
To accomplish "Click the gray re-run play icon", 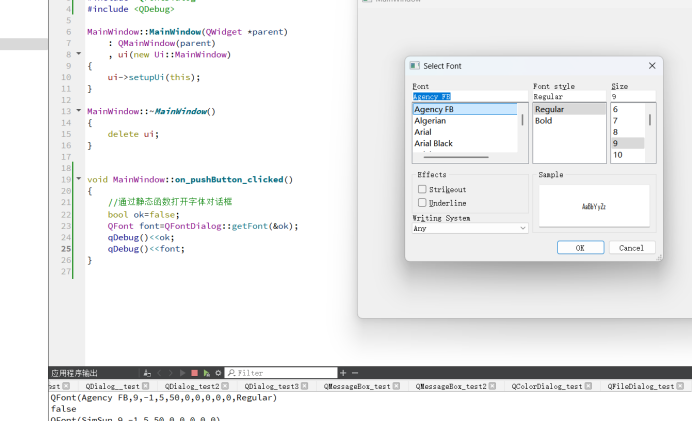I will point(182,373).
